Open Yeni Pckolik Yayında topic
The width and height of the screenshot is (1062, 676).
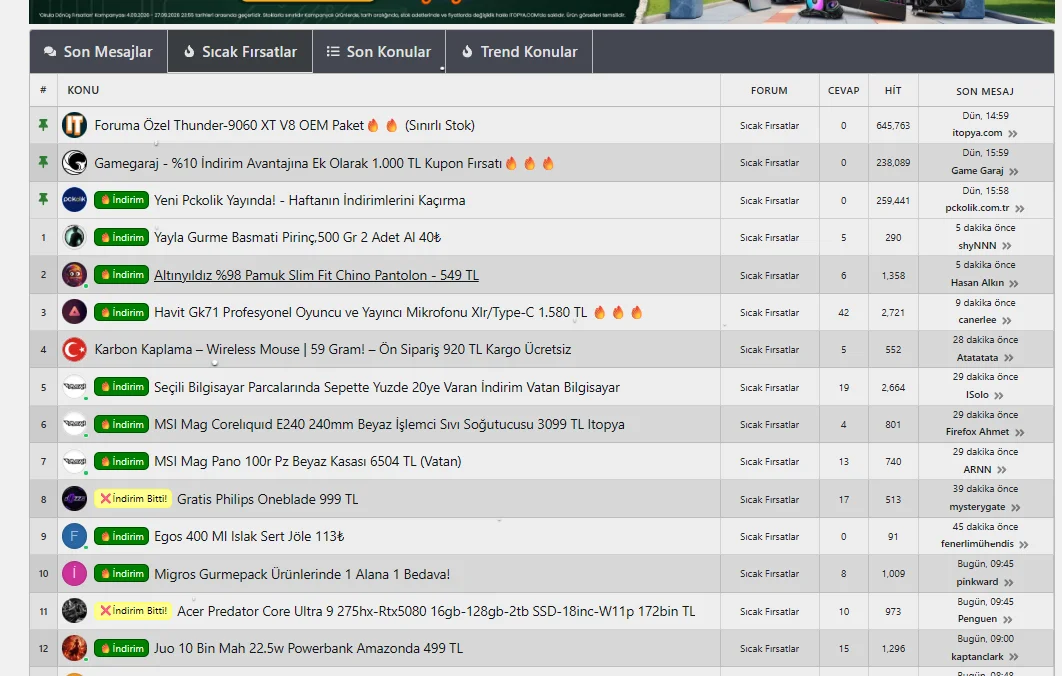[310, 200]
